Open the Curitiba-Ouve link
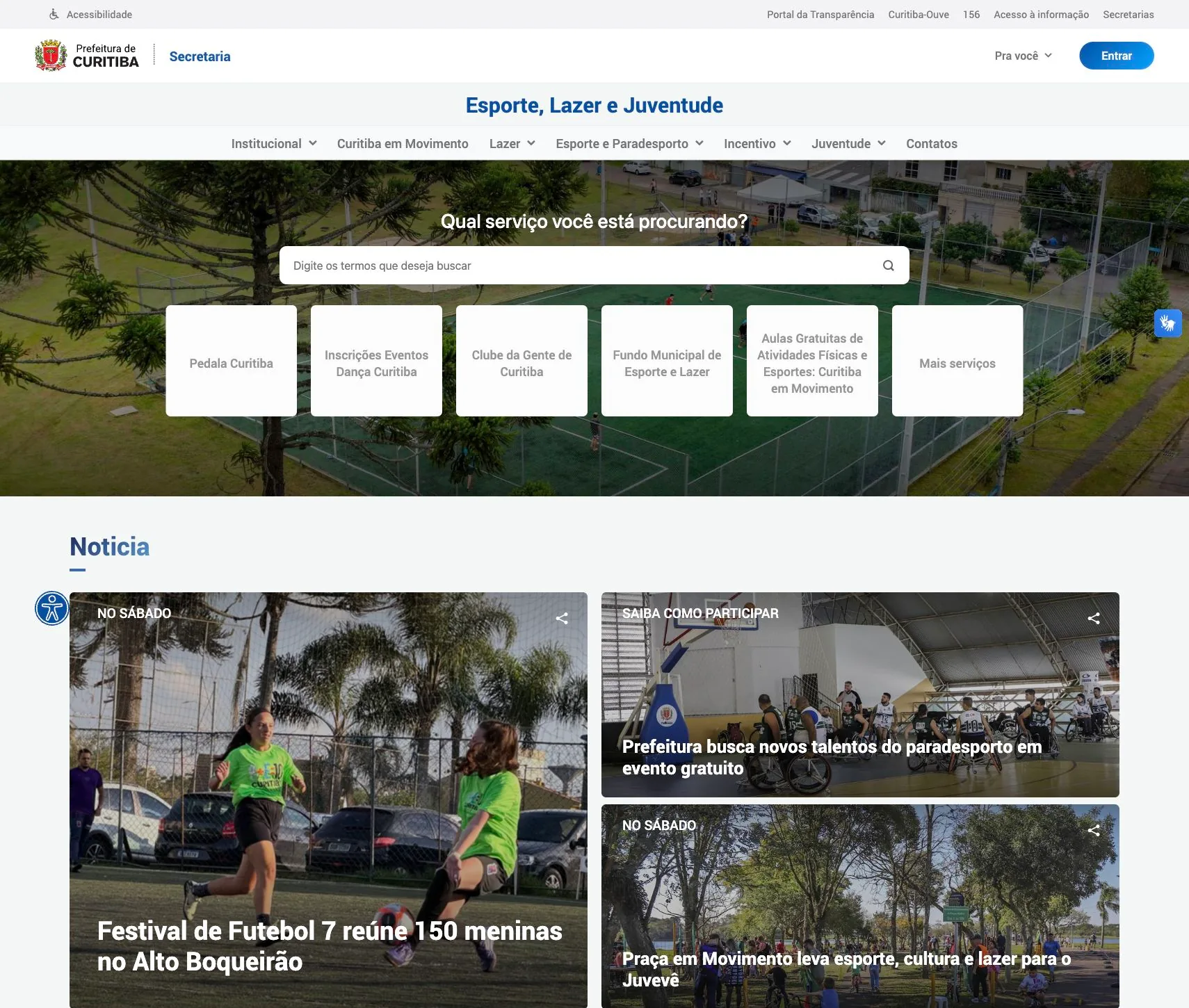This screenshot has height=1008, width=1189. 919,15
